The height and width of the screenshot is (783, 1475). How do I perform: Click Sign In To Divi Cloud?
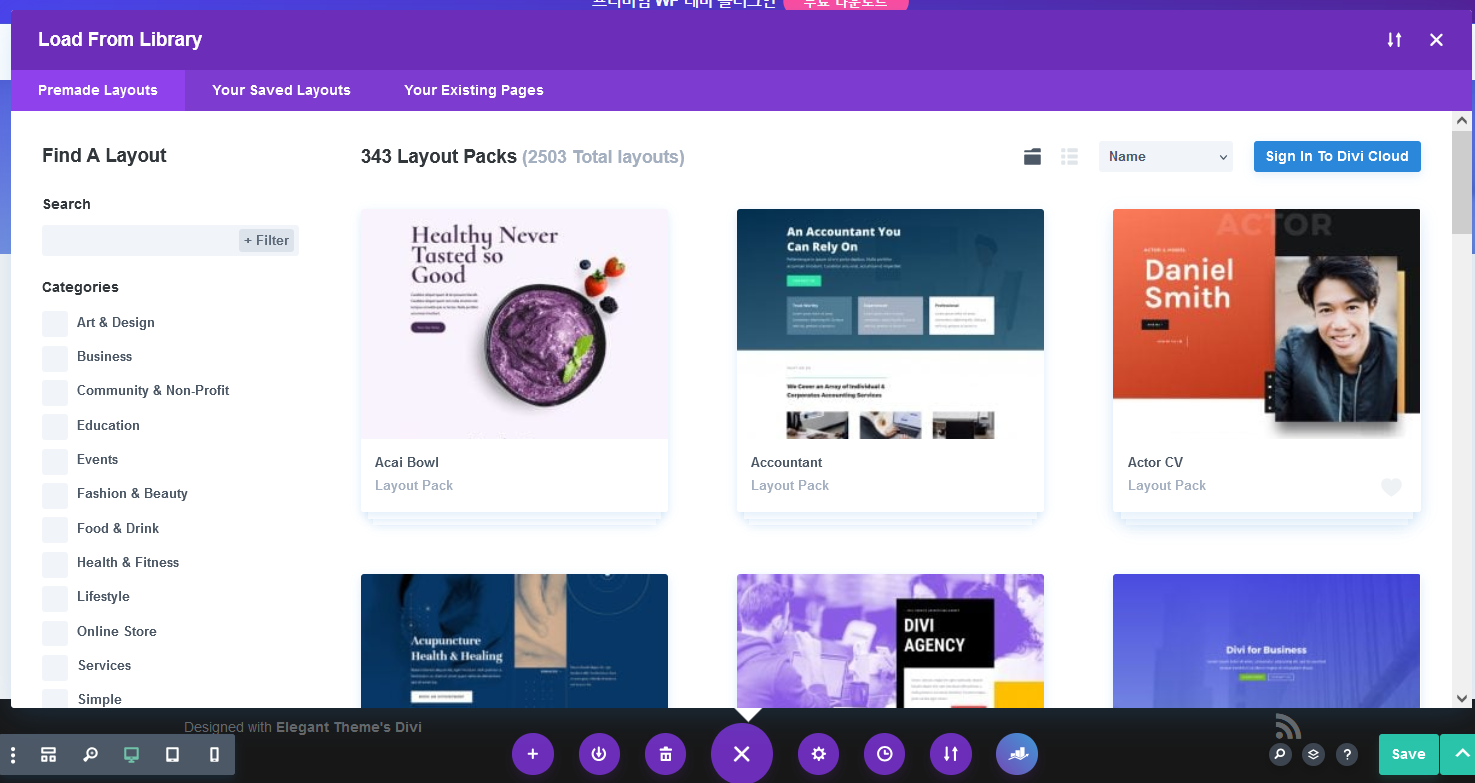1337,156
